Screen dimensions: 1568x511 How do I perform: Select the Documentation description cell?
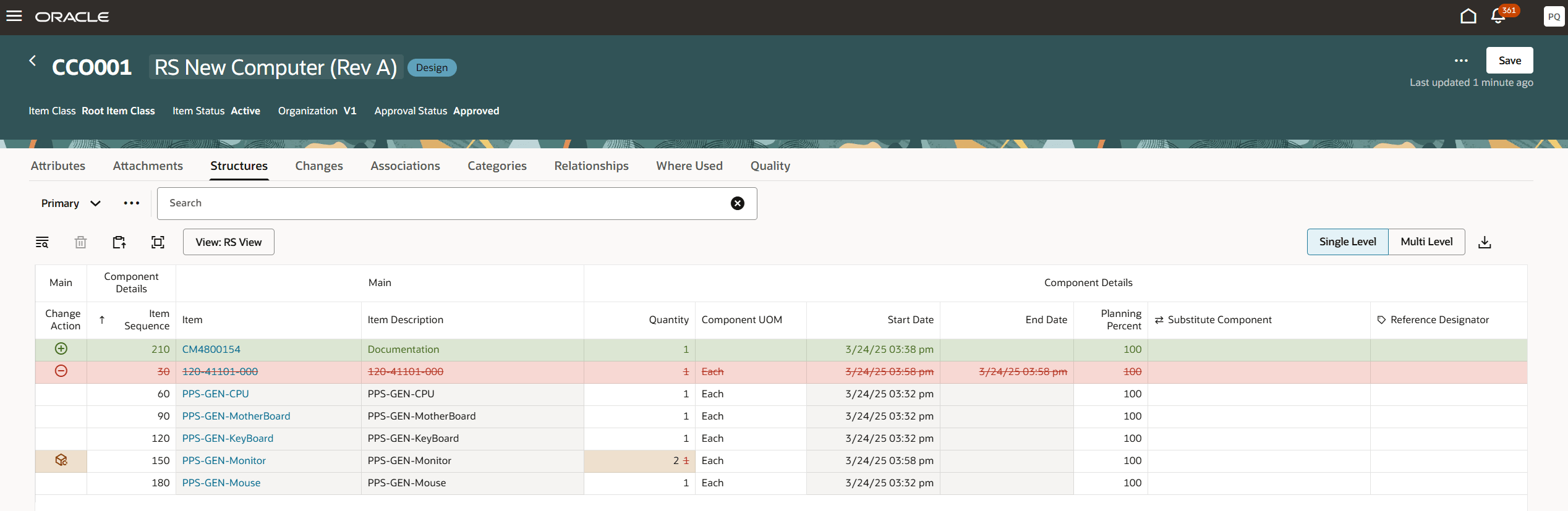pyautogui.click(x=472, y=350)
